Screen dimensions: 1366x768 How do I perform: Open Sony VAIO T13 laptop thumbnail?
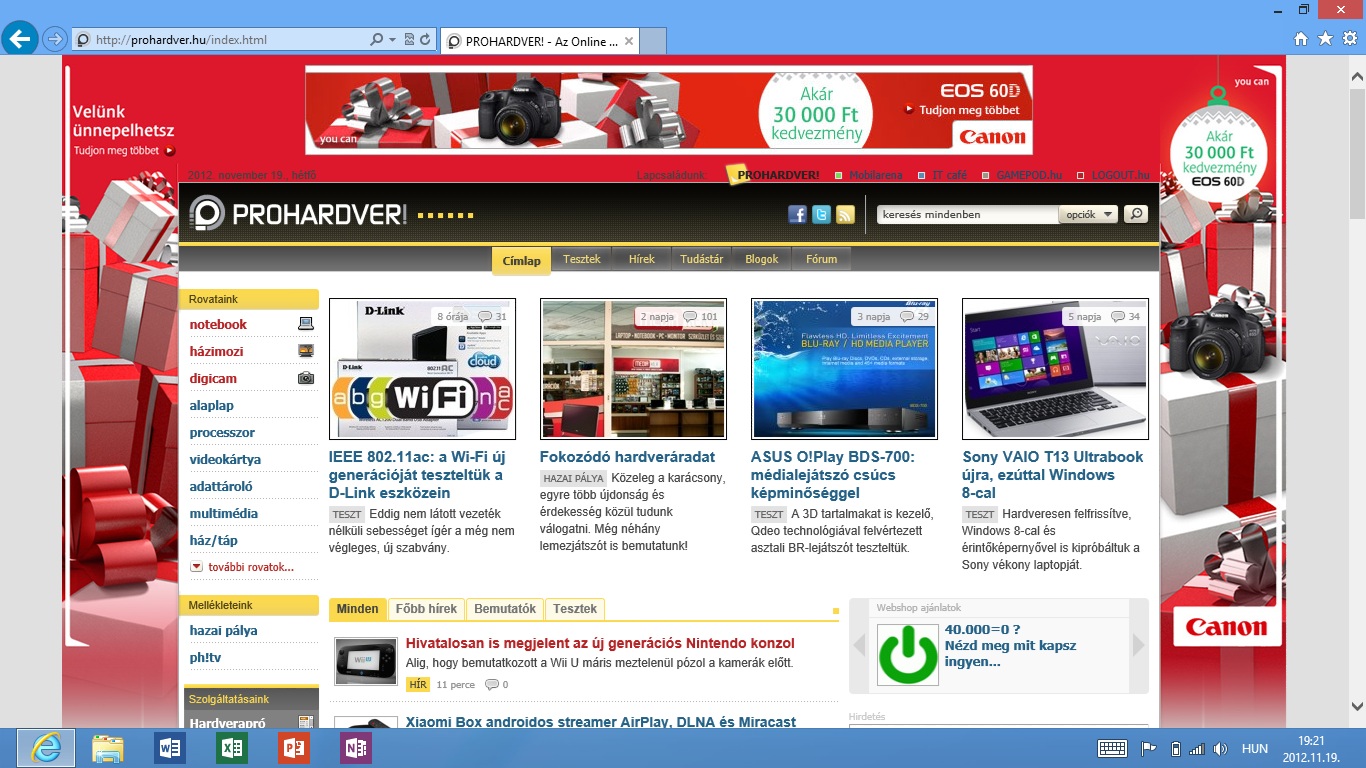coord(1055,369)
